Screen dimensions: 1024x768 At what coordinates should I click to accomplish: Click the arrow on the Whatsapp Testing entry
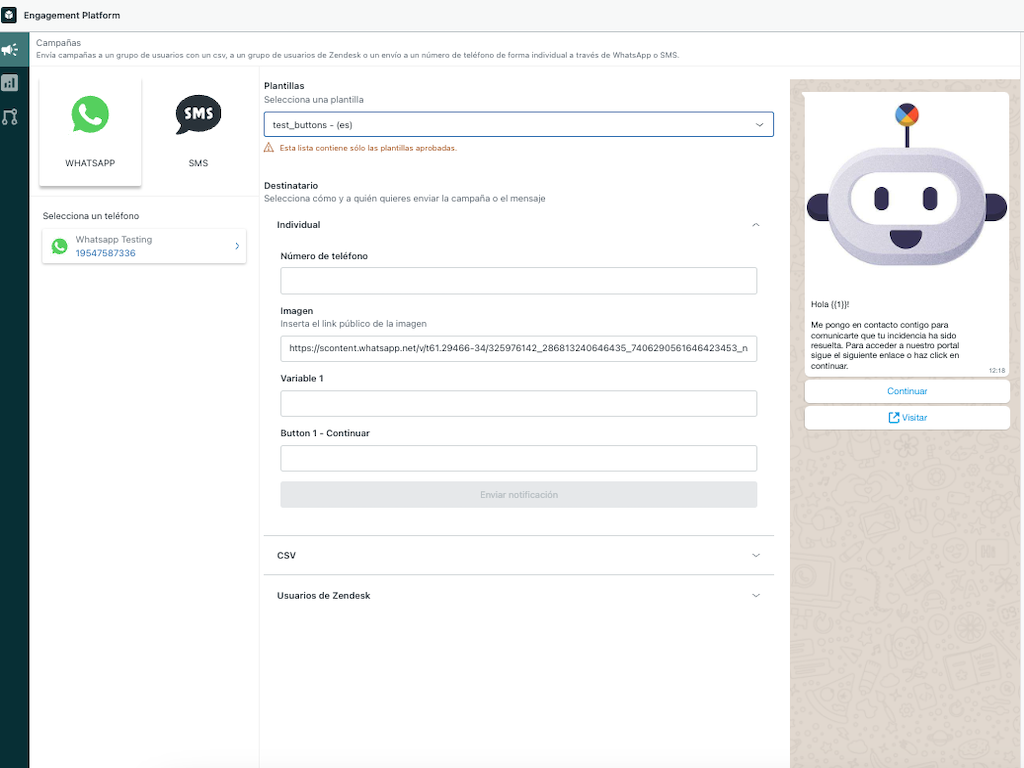pos(237,245)
